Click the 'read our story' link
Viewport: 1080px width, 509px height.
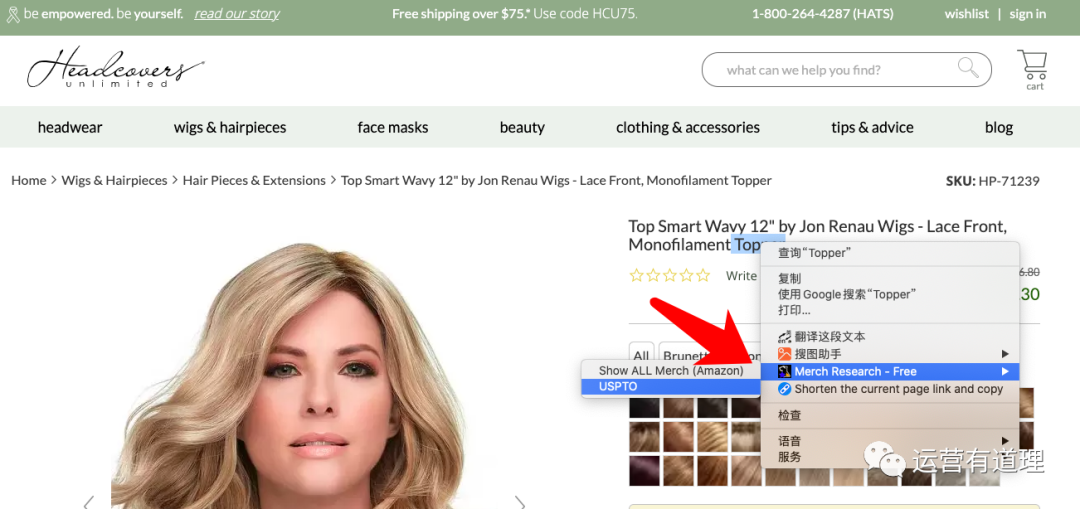237,14
